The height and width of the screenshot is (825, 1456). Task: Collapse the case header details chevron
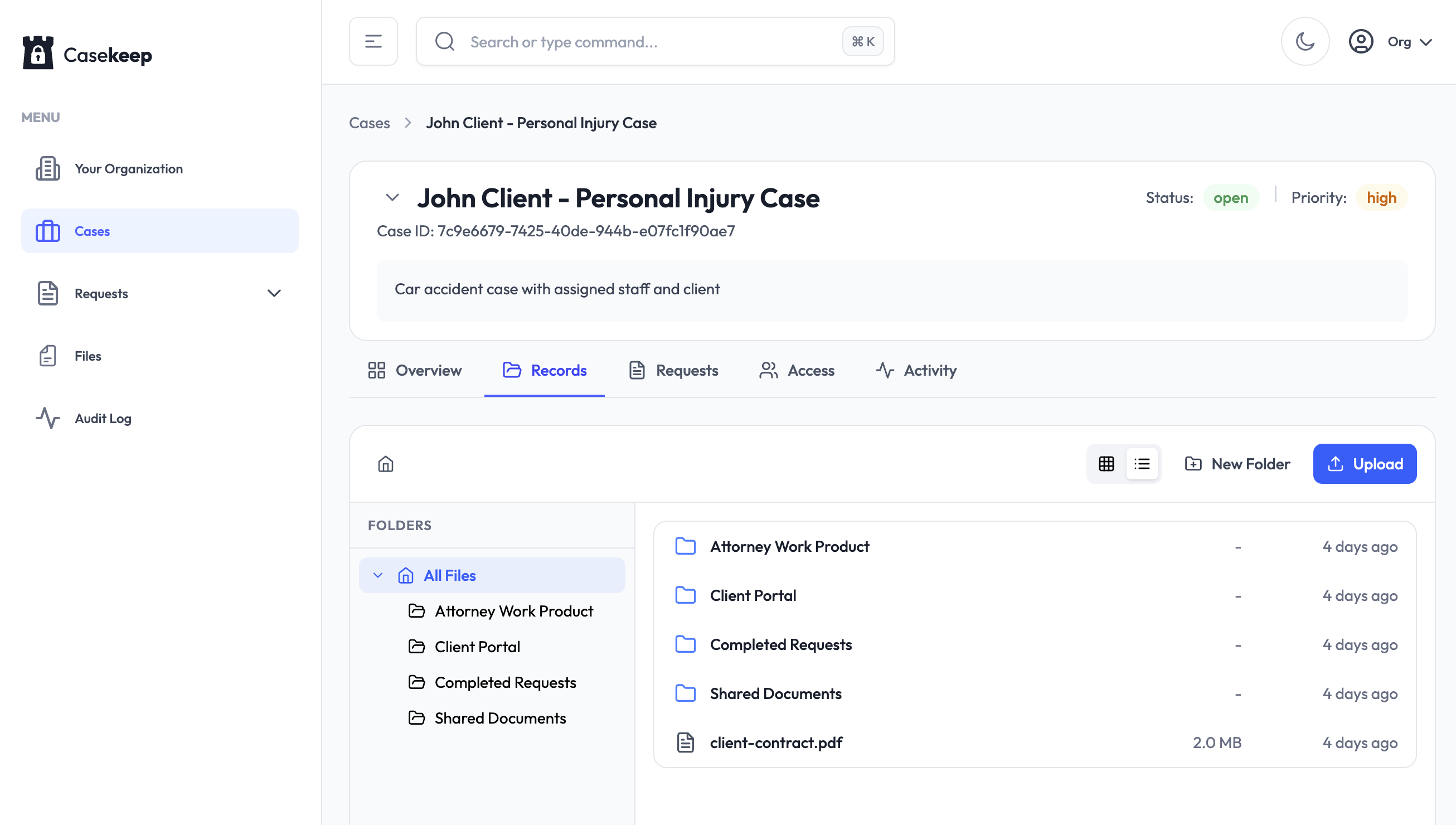click(x=392, y=197)
